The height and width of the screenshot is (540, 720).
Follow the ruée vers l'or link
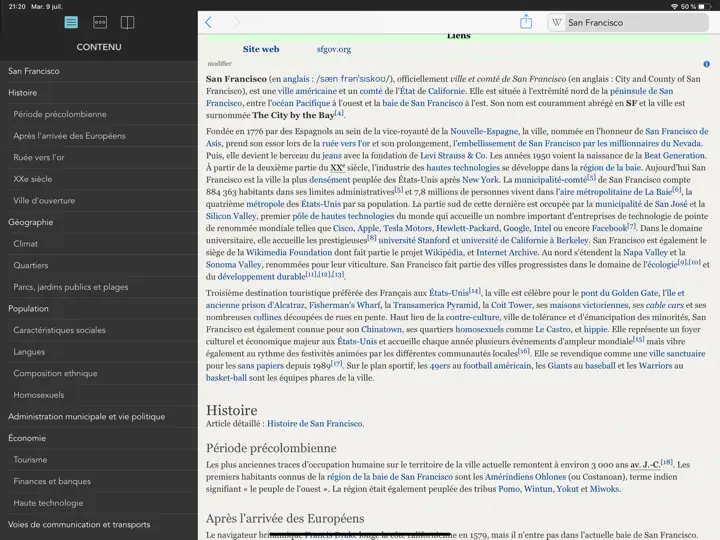coord(346,143)
